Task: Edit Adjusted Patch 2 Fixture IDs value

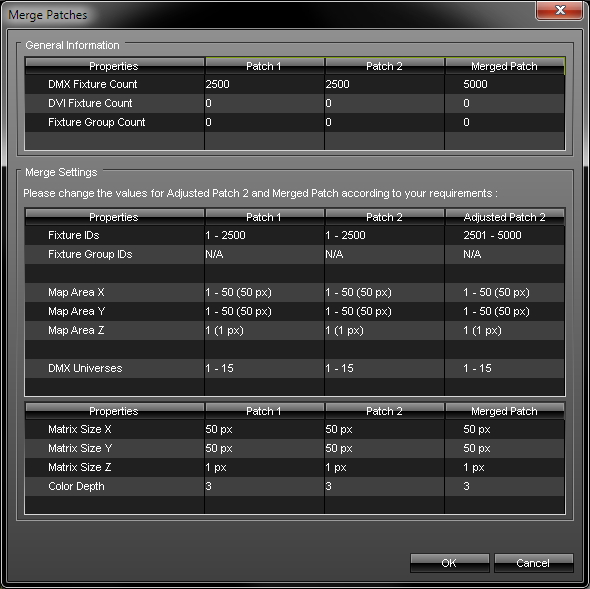Action: (x=505, y=235)
